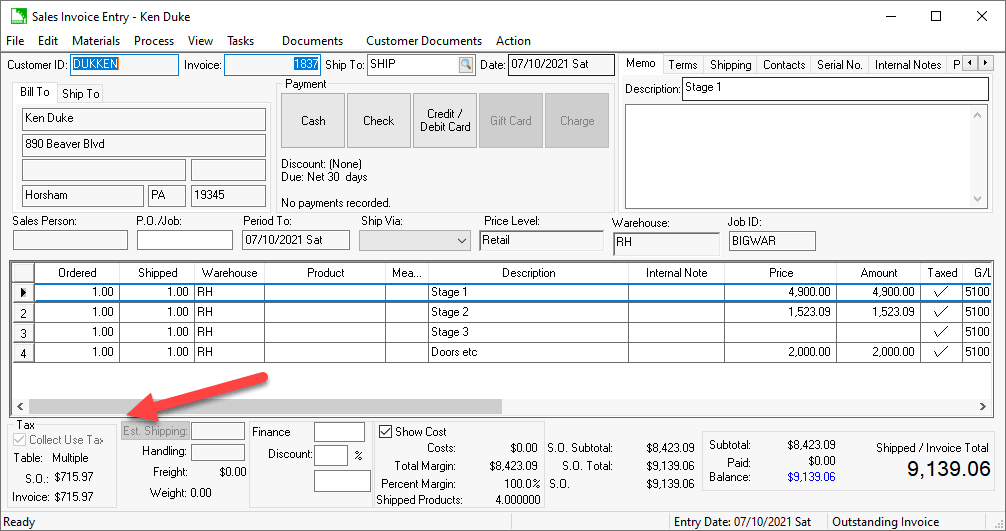Switch to the Shipping tab

[x=730, y=65]
